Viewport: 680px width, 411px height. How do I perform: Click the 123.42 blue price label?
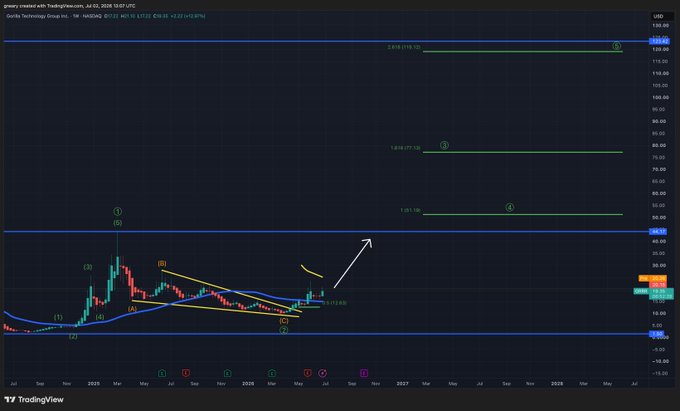[x=658, y=41]
